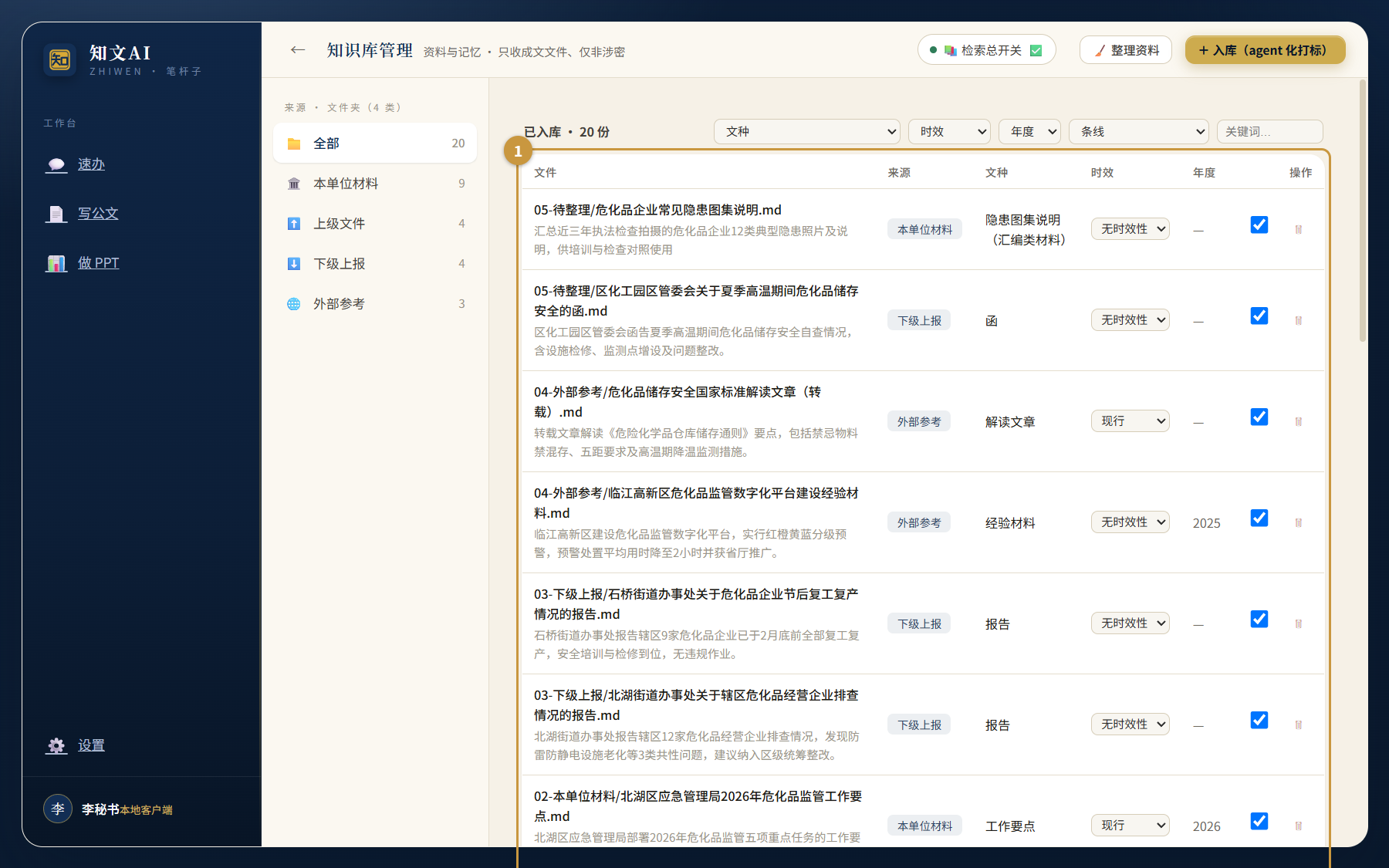Click file name 05-待整理/危化品企业常见隐患图集说明.md

pos(657,210)
